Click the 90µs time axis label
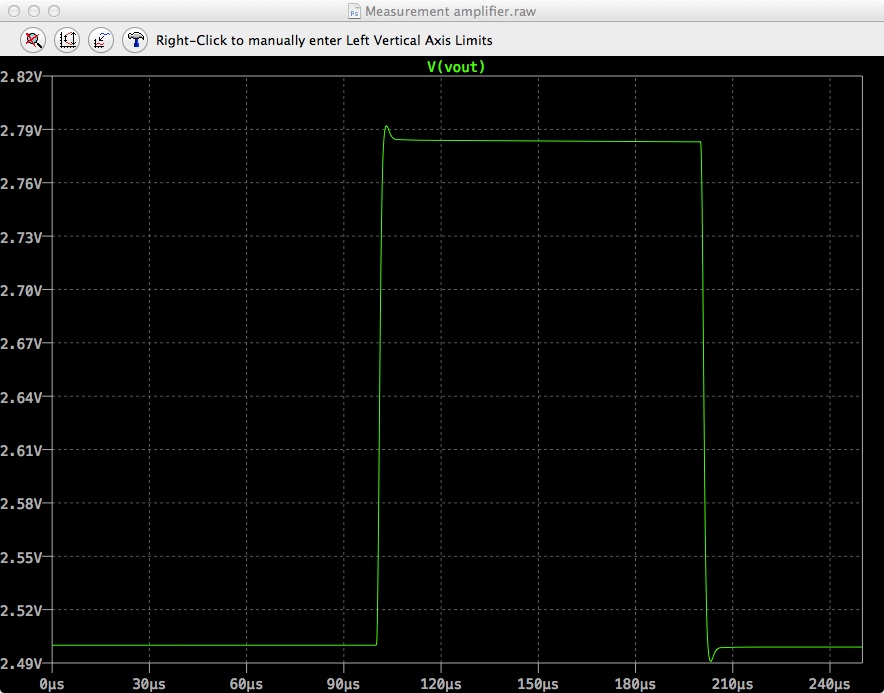884x693 pixels. pyautogui.click(x=343, y=684)
